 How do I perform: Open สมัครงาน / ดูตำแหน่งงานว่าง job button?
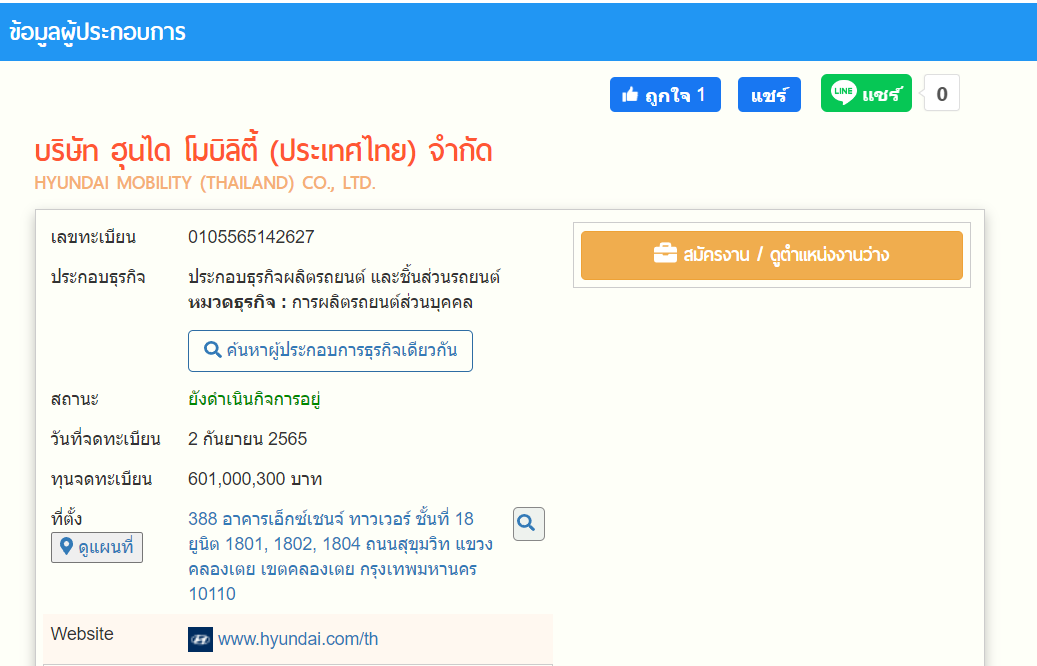coord(772,255)
